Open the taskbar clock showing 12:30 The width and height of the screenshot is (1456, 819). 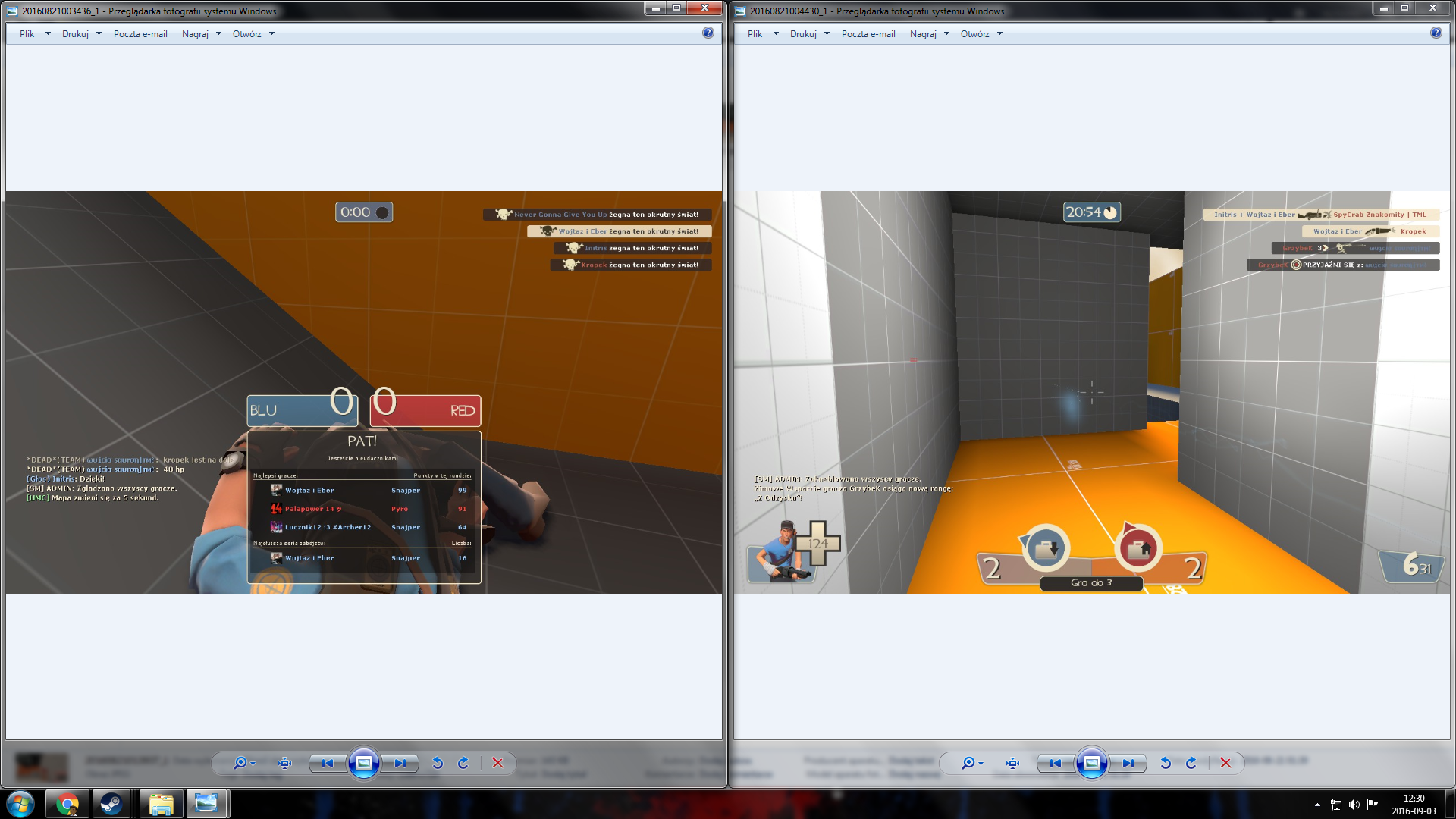pyautogui.click(x=1414, y=805)
